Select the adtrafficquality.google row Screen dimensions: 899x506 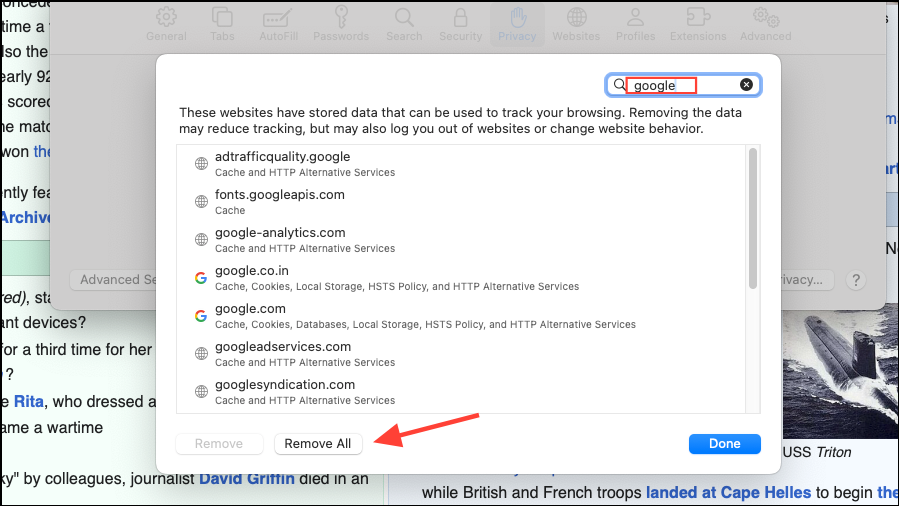tap(461, 164)
